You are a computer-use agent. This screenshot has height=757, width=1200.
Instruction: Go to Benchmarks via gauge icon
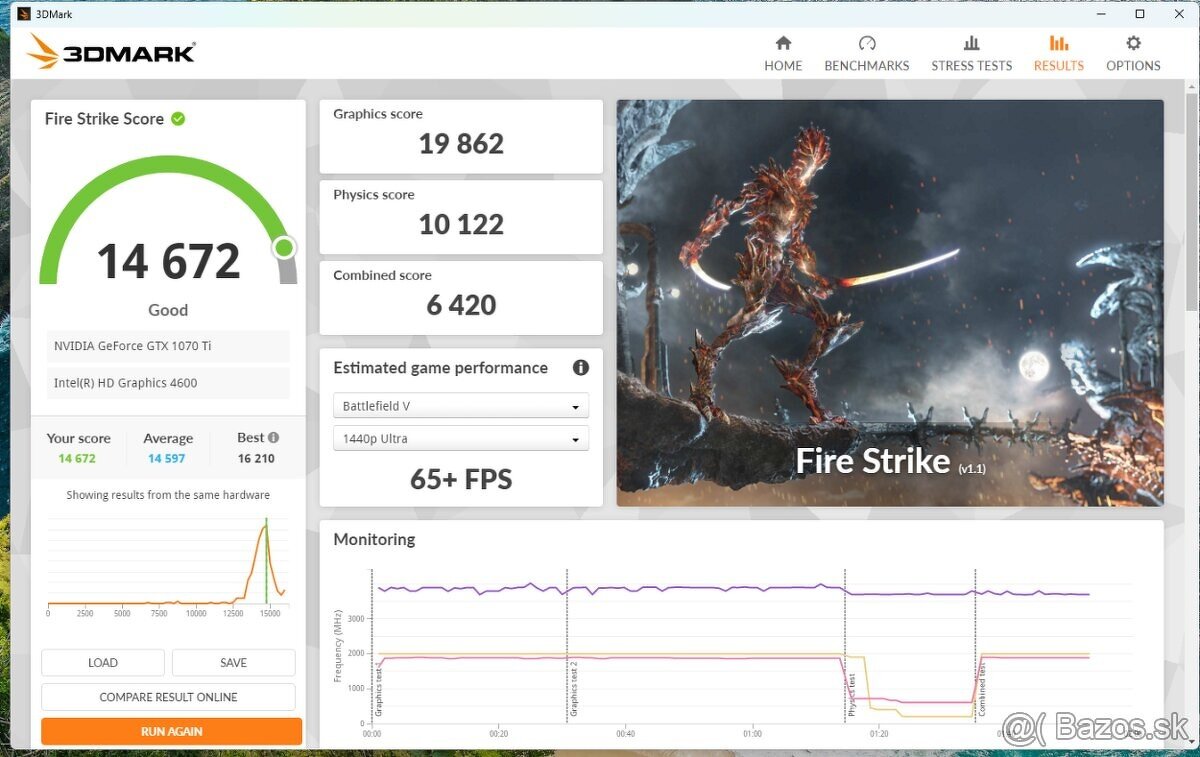pyautogui.click(x=866, y=43)
